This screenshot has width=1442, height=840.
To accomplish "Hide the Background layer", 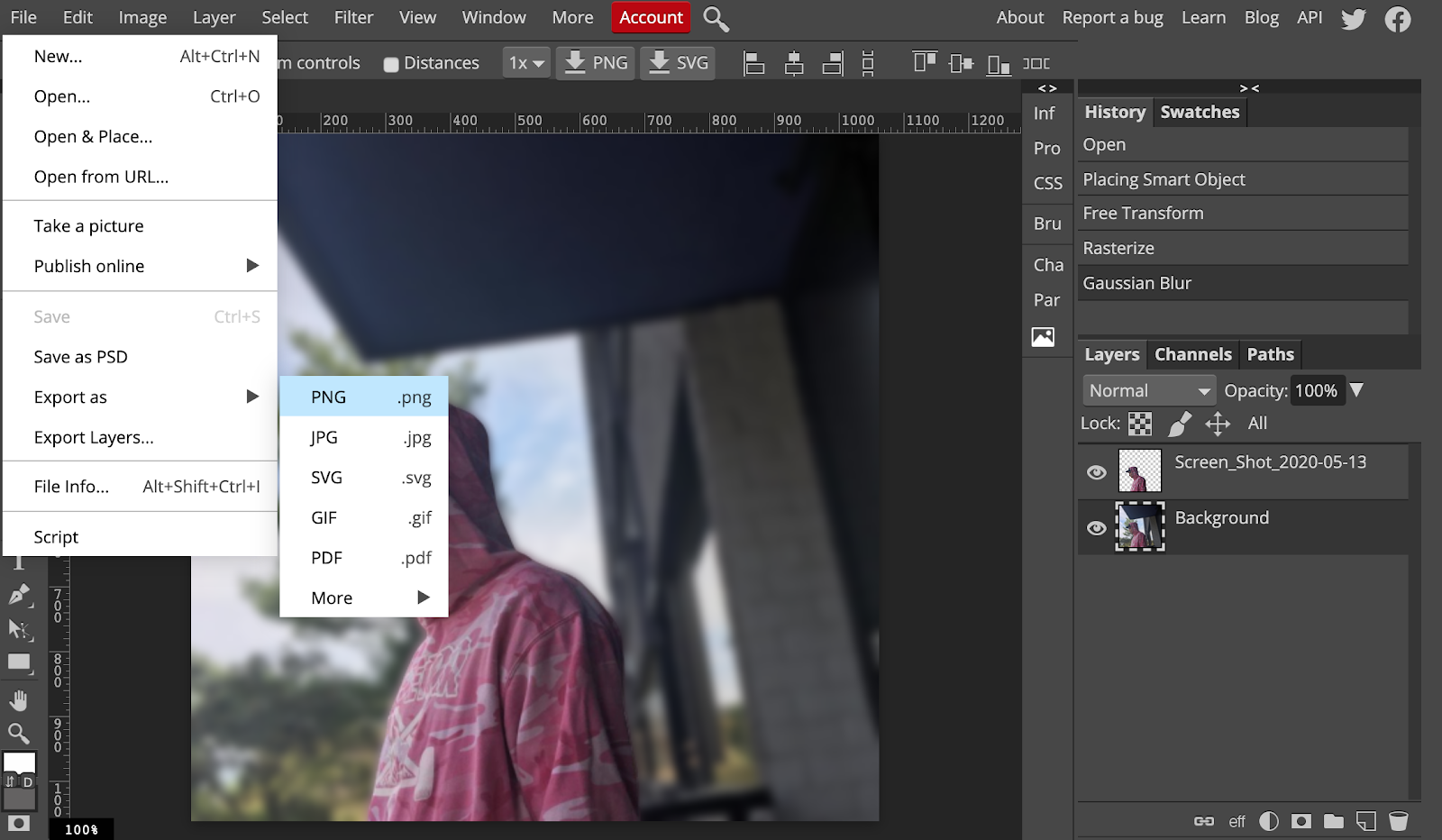I will pos(1096,528).
